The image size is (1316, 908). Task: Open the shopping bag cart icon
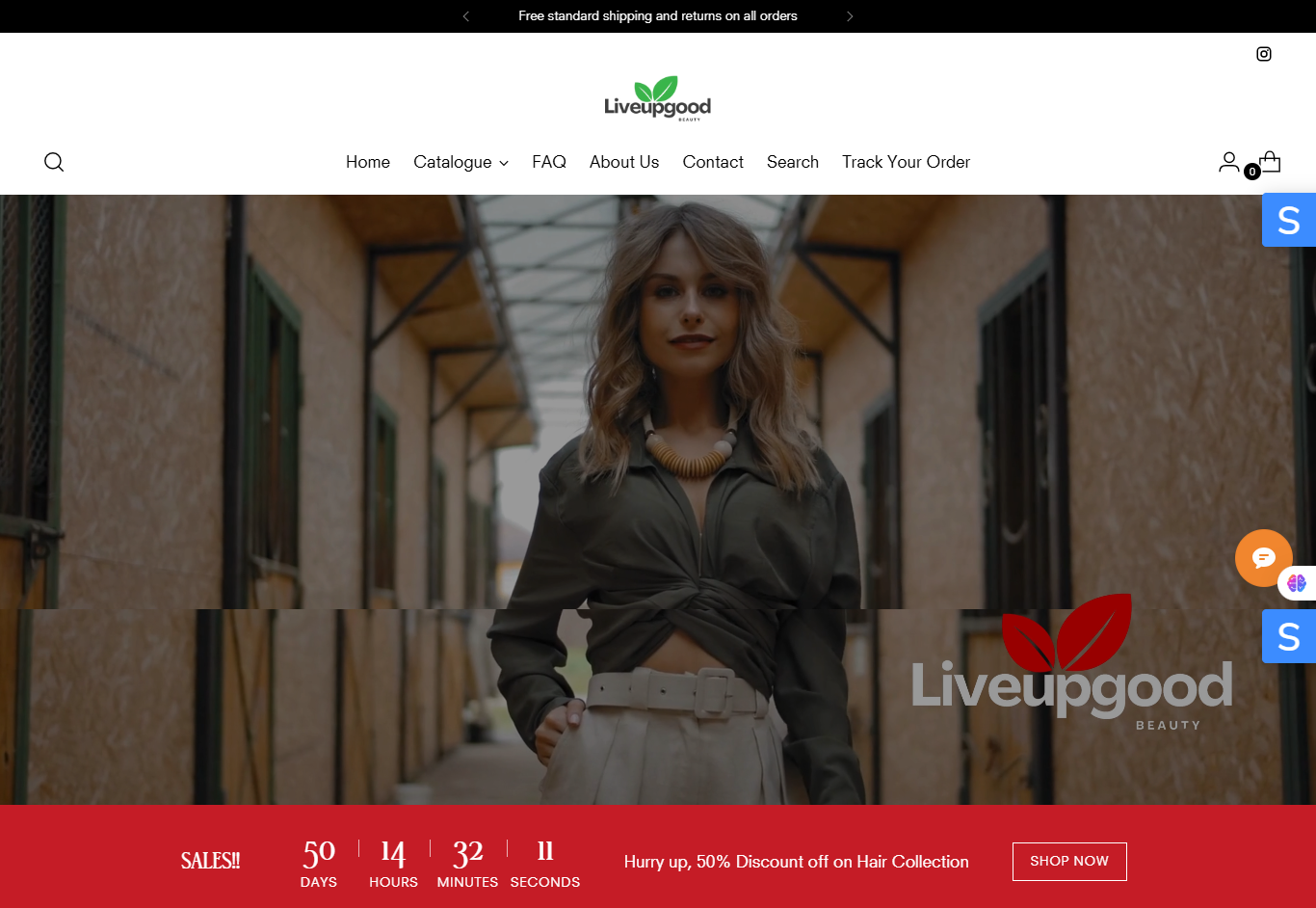[1270, 161]
